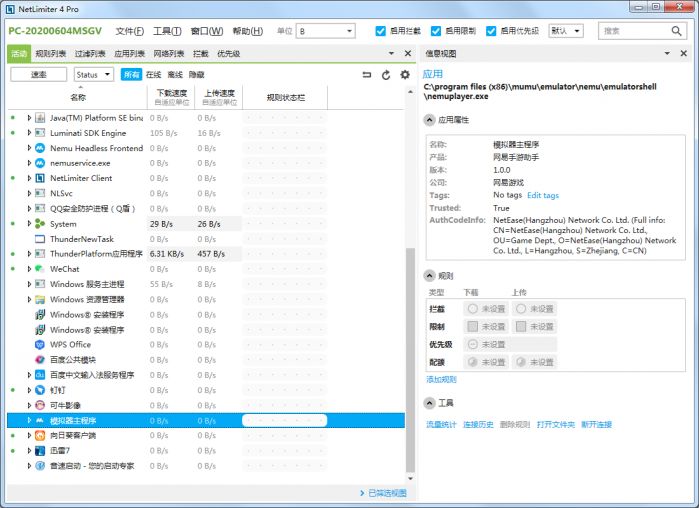Click the Java(TM) Platform SE binary icon
699x508 pixels.
tap(40, 118)
